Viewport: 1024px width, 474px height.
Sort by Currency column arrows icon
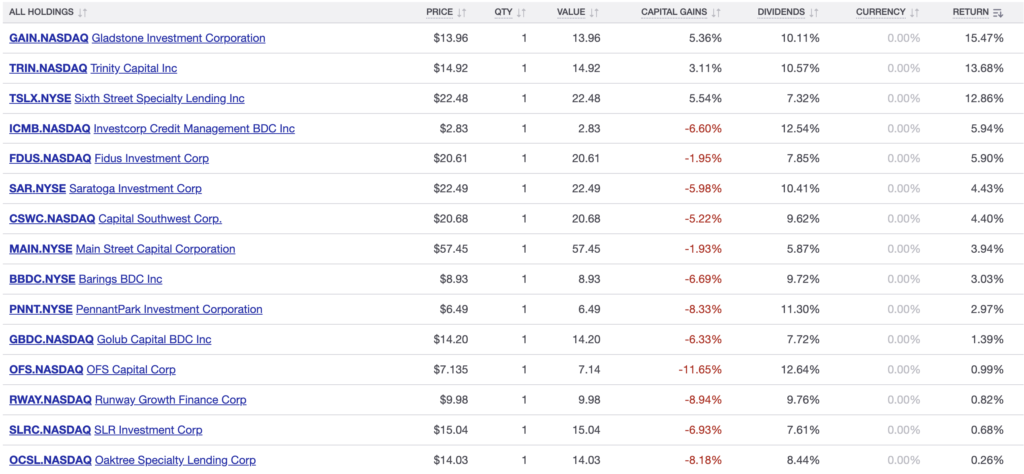[x=914, y=13]
